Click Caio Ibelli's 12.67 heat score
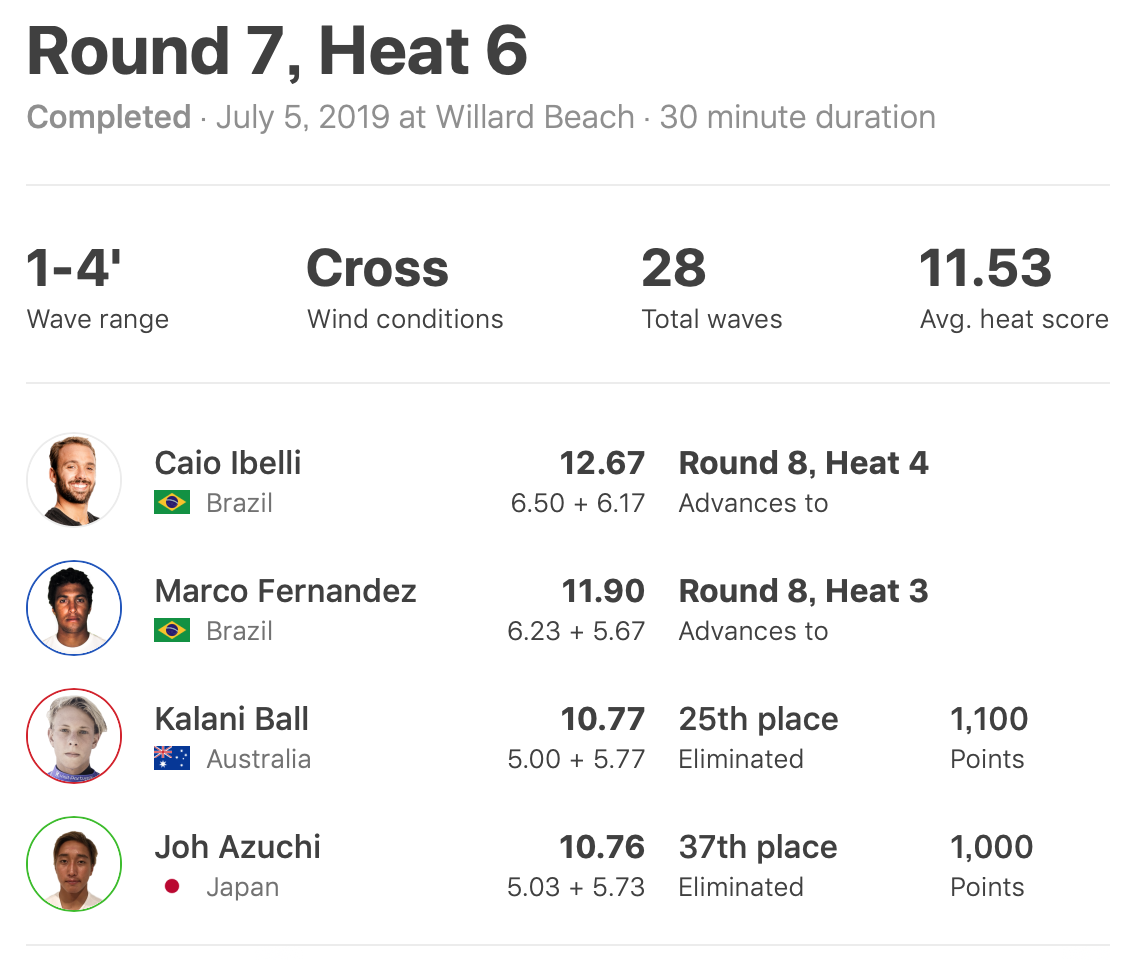 (x=602, y=463)
